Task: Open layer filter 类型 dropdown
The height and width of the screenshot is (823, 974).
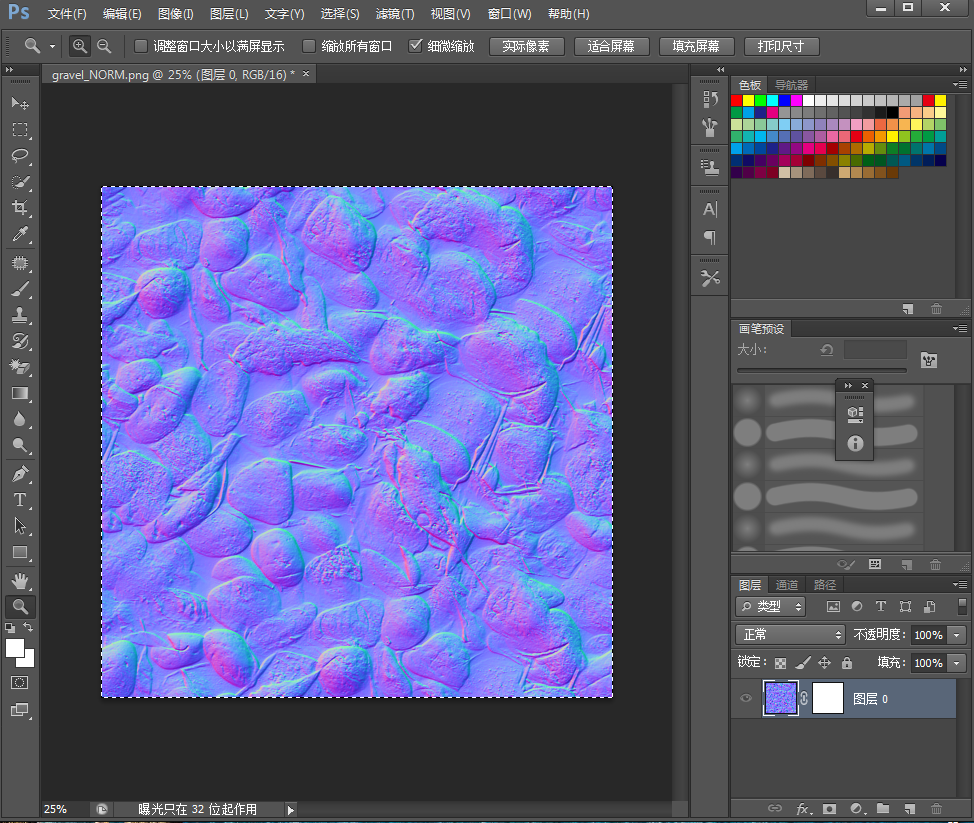Action: coord(770,606)
